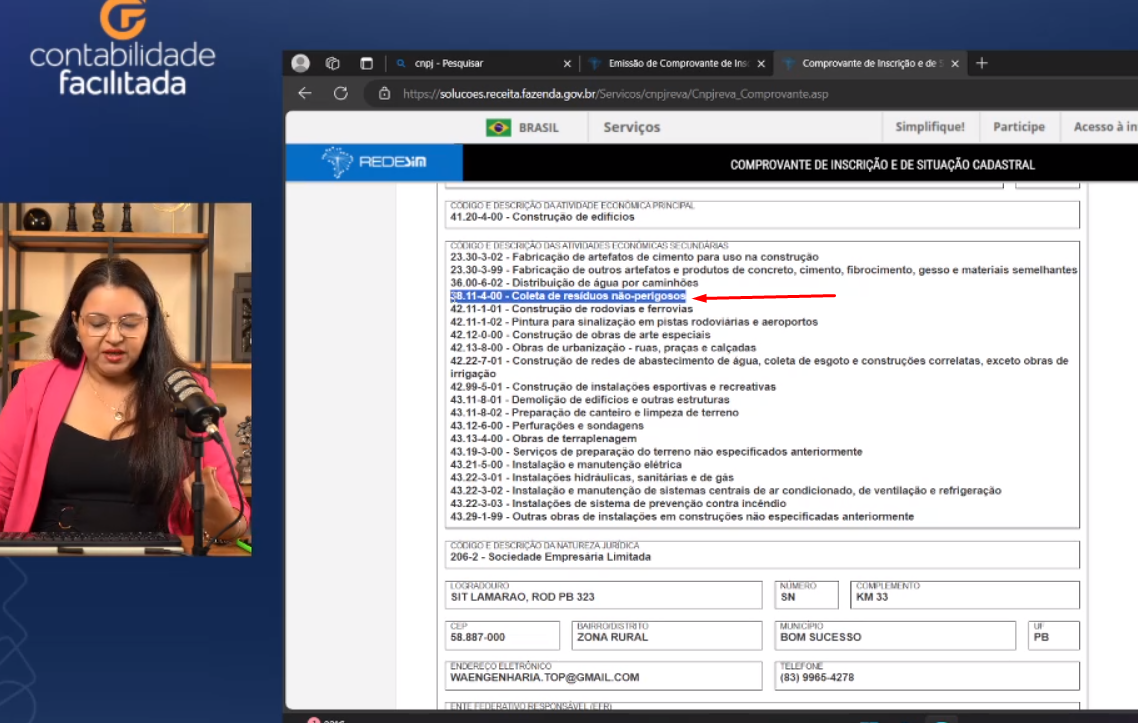Click '206-2 - Sociedade Empresária Limitada'
Image resolution: width=1138 pixels, height=723 pixels.
pyautogui.click(x=550, y=557)
